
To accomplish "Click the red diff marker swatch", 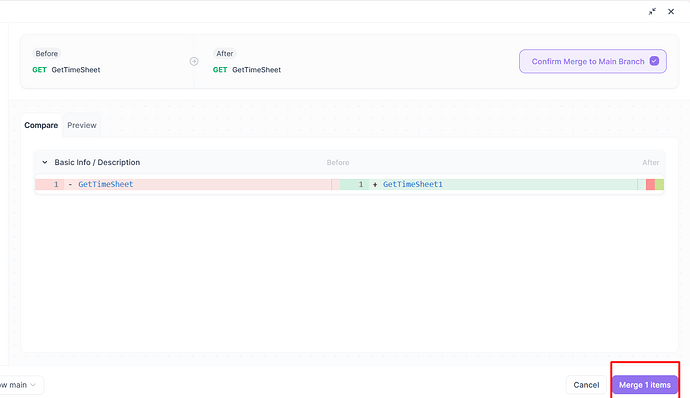I will tap(650, 184).
